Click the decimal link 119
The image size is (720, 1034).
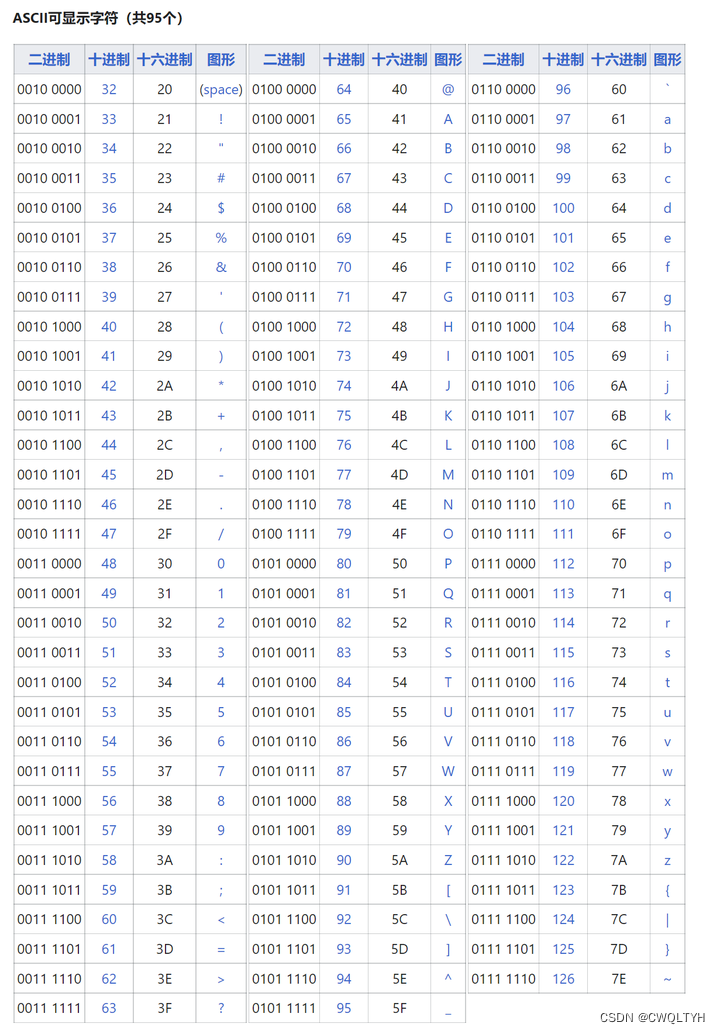[x=563, y=772]
